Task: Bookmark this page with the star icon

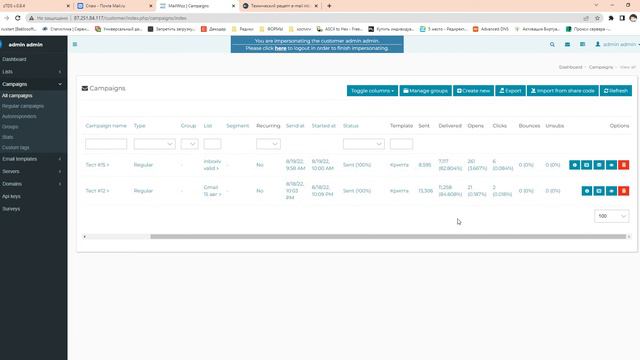Action: pyautogui.click(x=597, y=18)
